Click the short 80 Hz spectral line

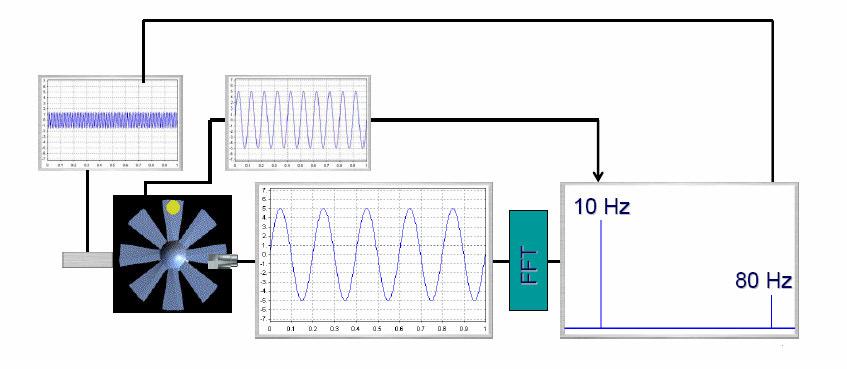pos(771,311)
